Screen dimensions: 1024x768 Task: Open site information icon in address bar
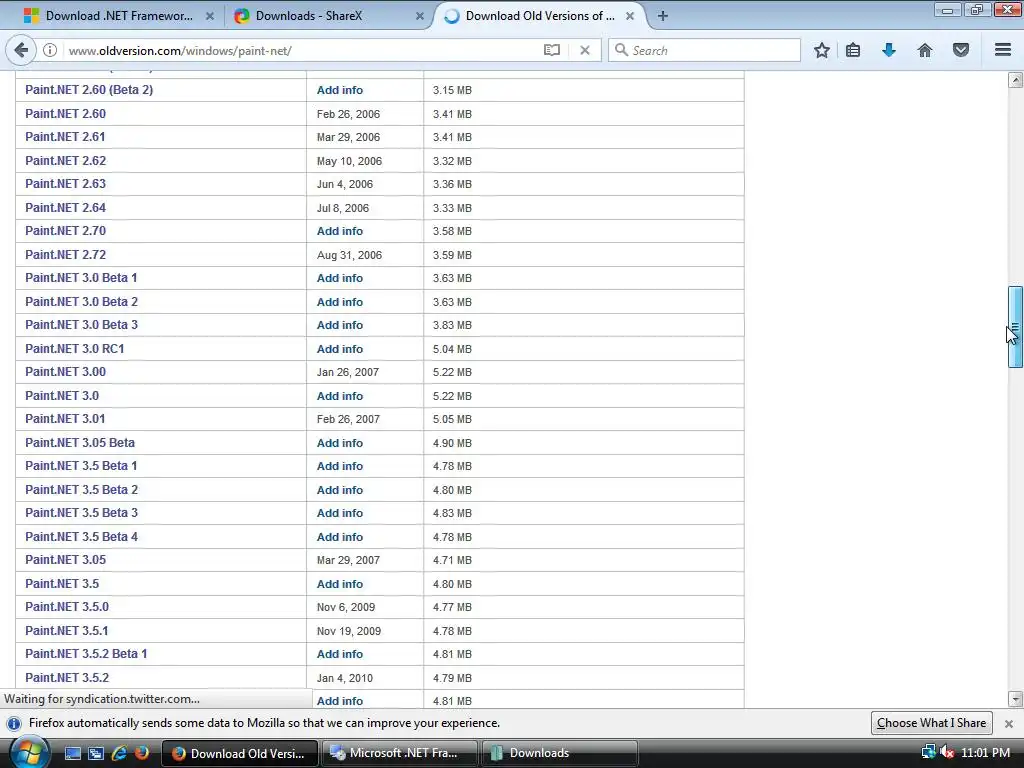click(50, 50)
